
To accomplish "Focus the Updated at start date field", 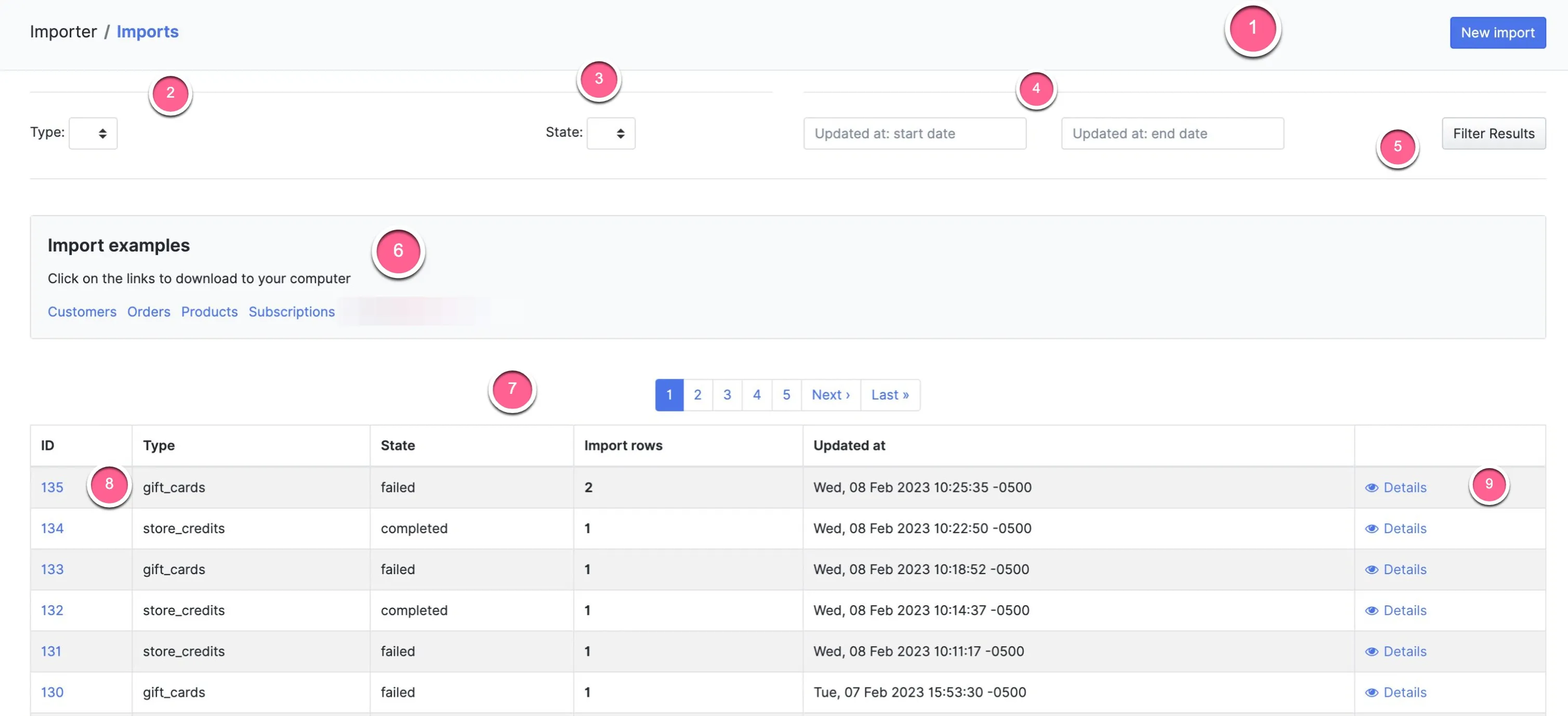I will point(914,133).
